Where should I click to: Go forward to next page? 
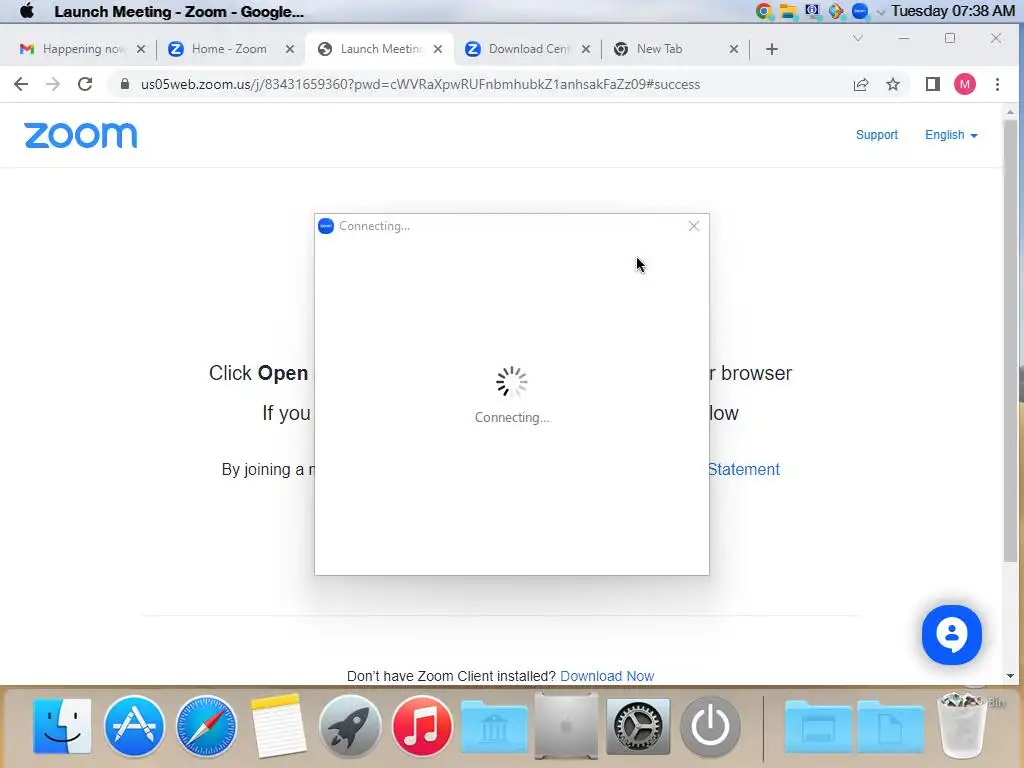(53, 84)
